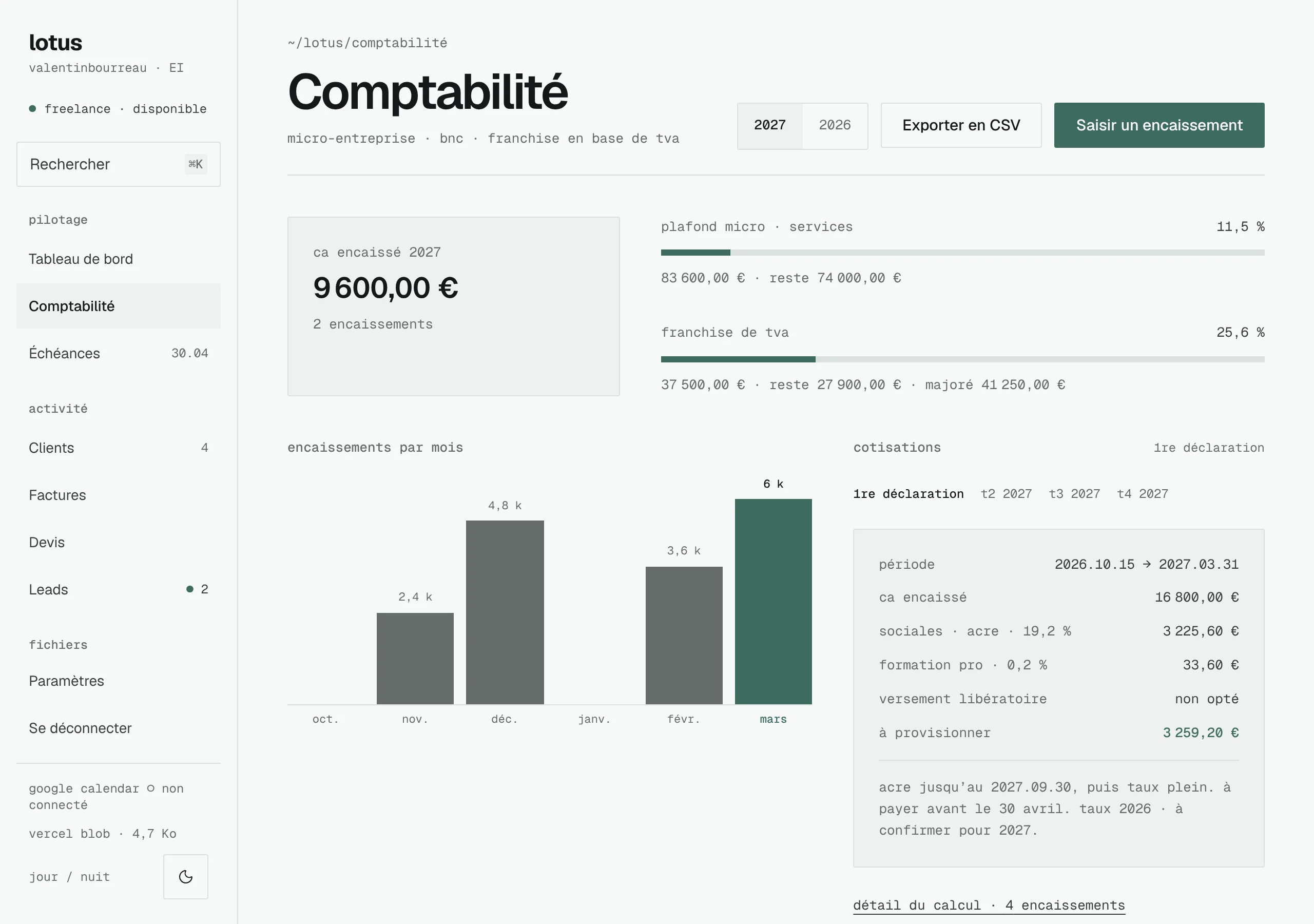Click '2 encaissements' under the amount
Viewport: 1314px width, 924px height.
point(373,324)
